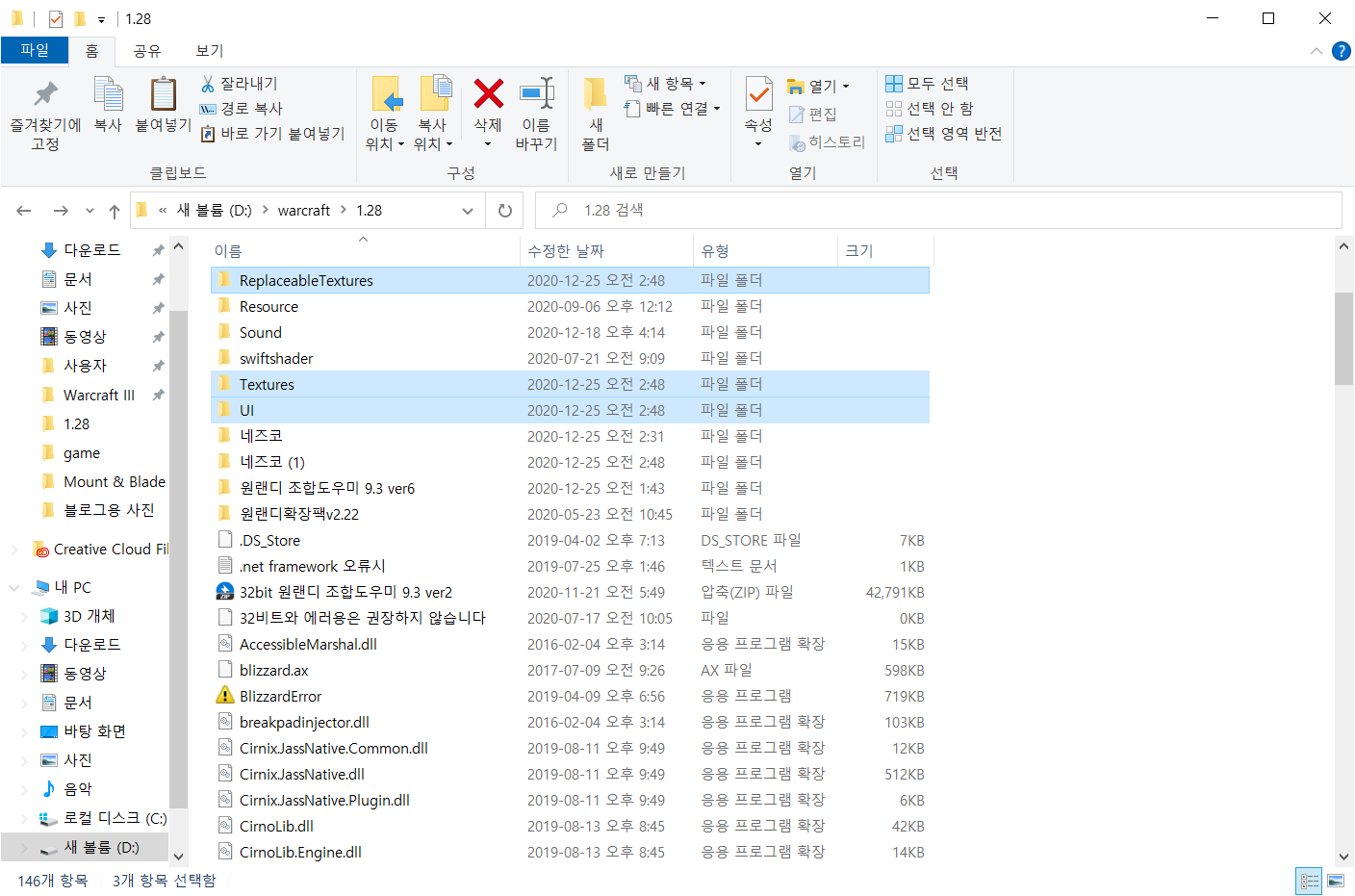Go forward with the right arrow
The width and height of the screenshot is (1355, 896).
(61, 211)
